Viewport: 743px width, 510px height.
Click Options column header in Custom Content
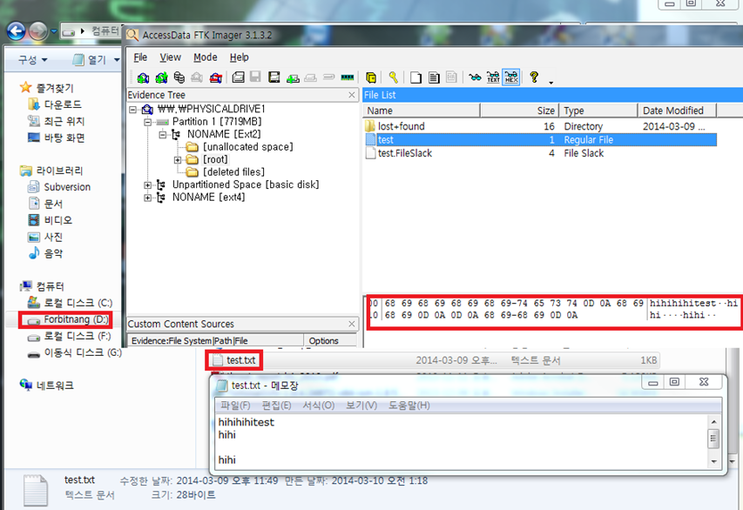coord(330,341)
